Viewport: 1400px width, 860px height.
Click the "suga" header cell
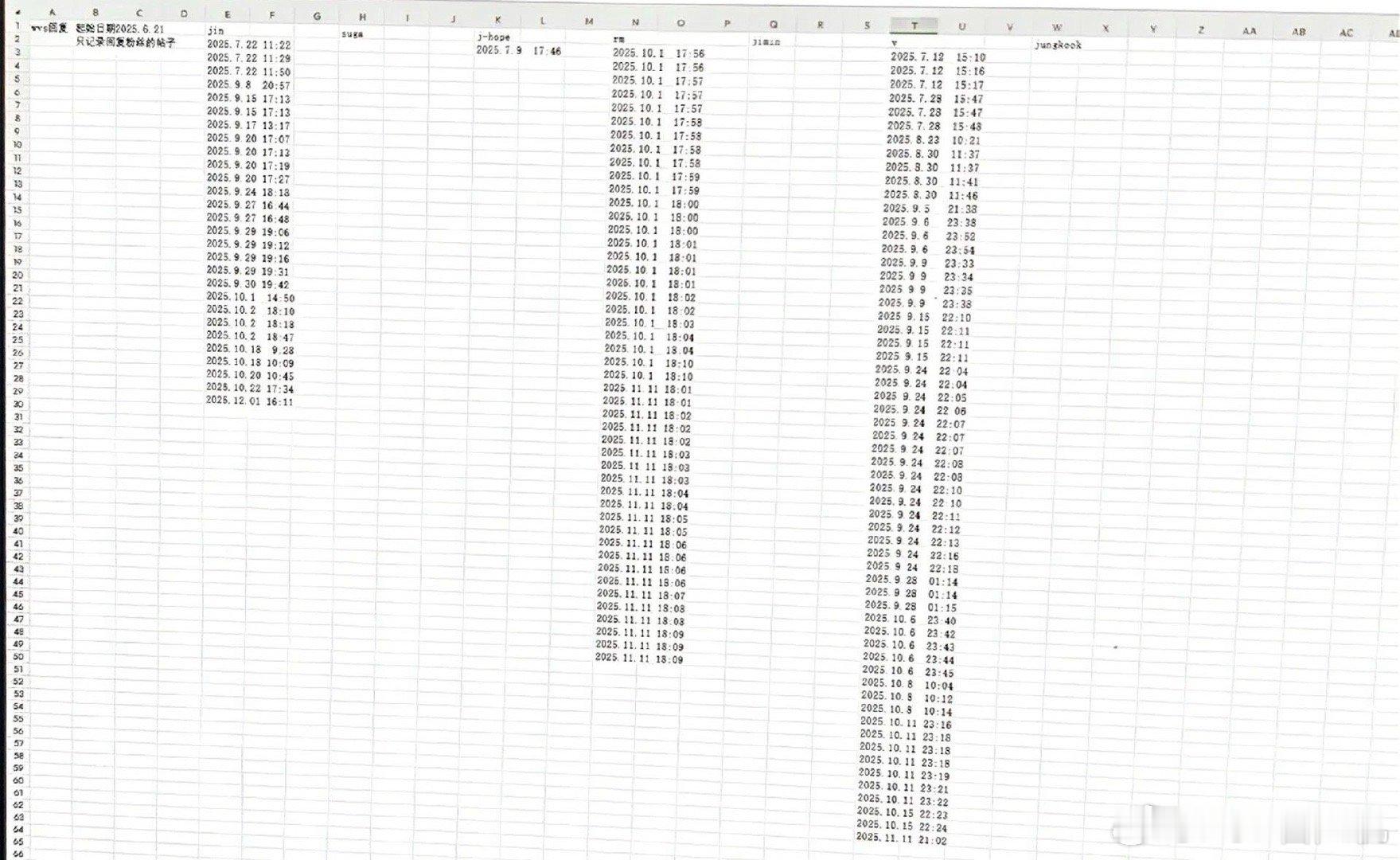pos(352,34)
